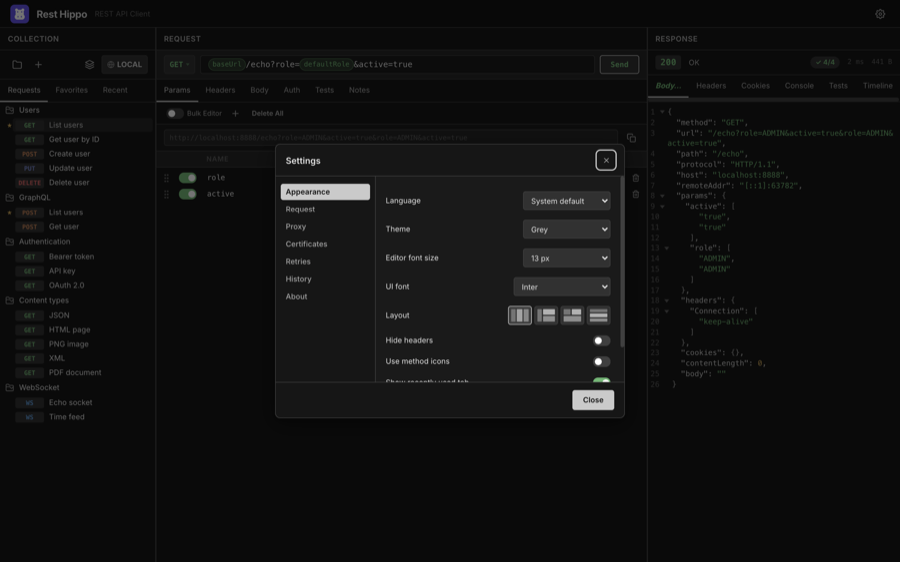Open settings via gear icon in header

click(x=880, y=14)
